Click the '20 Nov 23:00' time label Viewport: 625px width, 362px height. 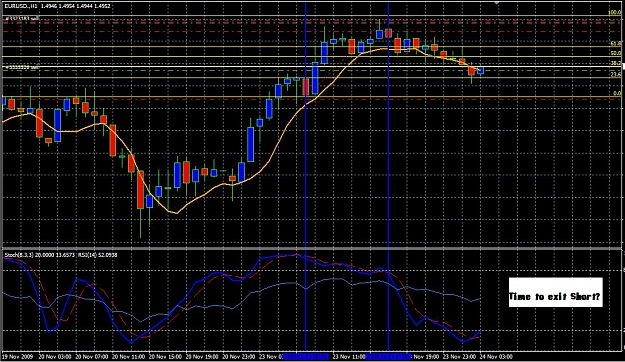(x=238, y=356)
